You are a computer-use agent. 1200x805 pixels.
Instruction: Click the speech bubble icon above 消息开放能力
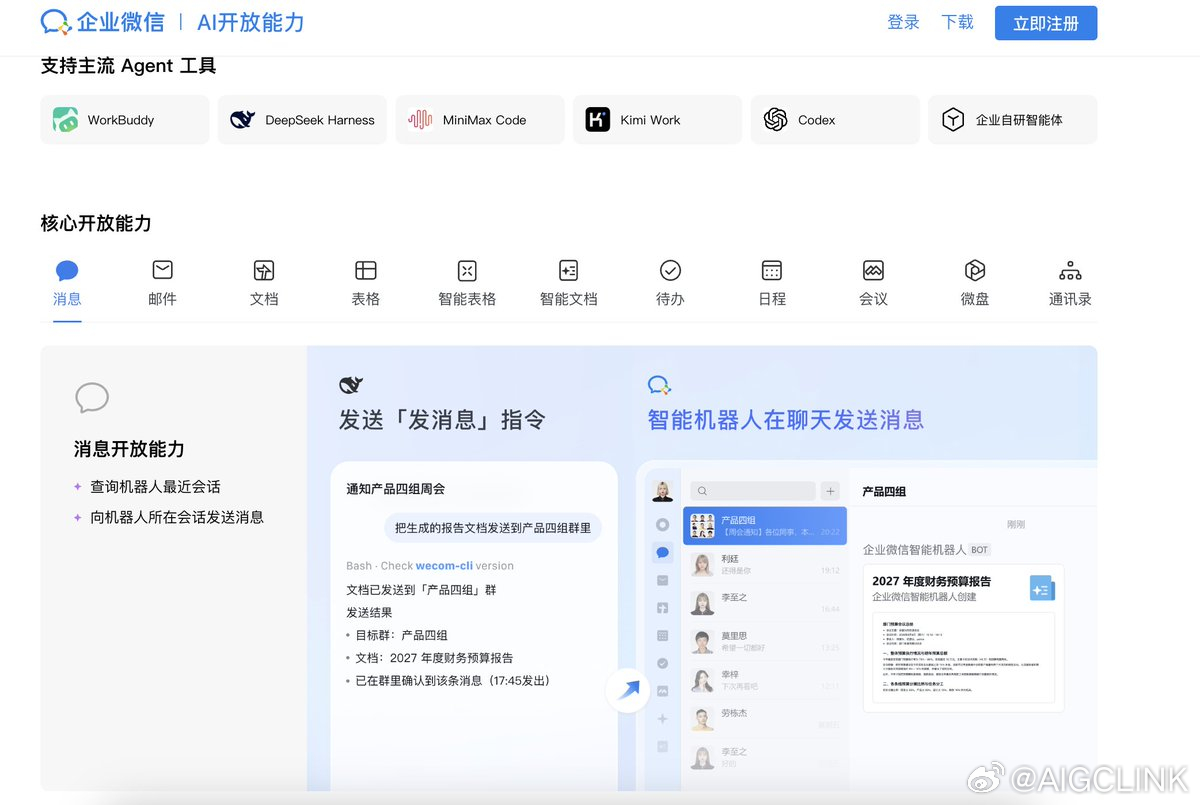(92, 398)
